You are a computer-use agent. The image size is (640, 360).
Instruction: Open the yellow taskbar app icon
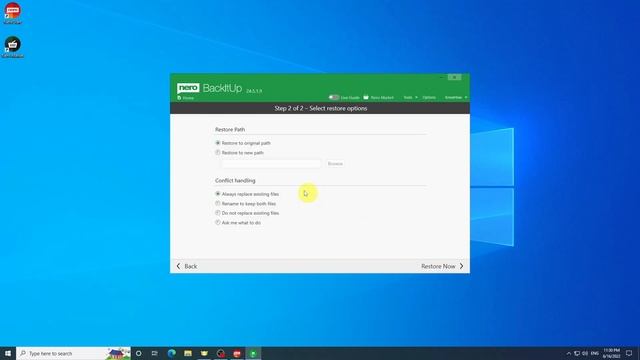point(204,353)
